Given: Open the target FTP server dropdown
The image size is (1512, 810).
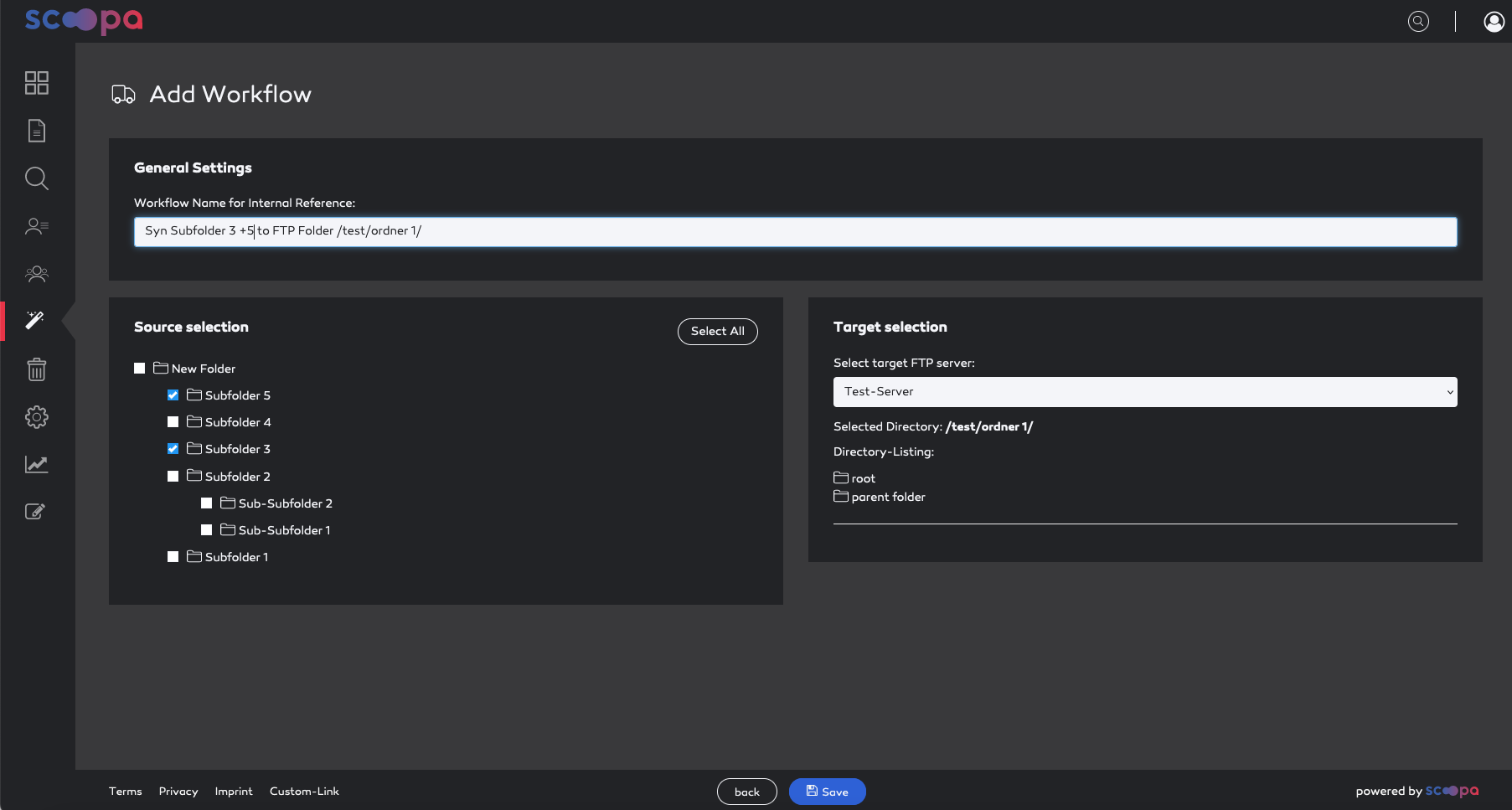Looking at the screenshot, I should (1145, 392).
